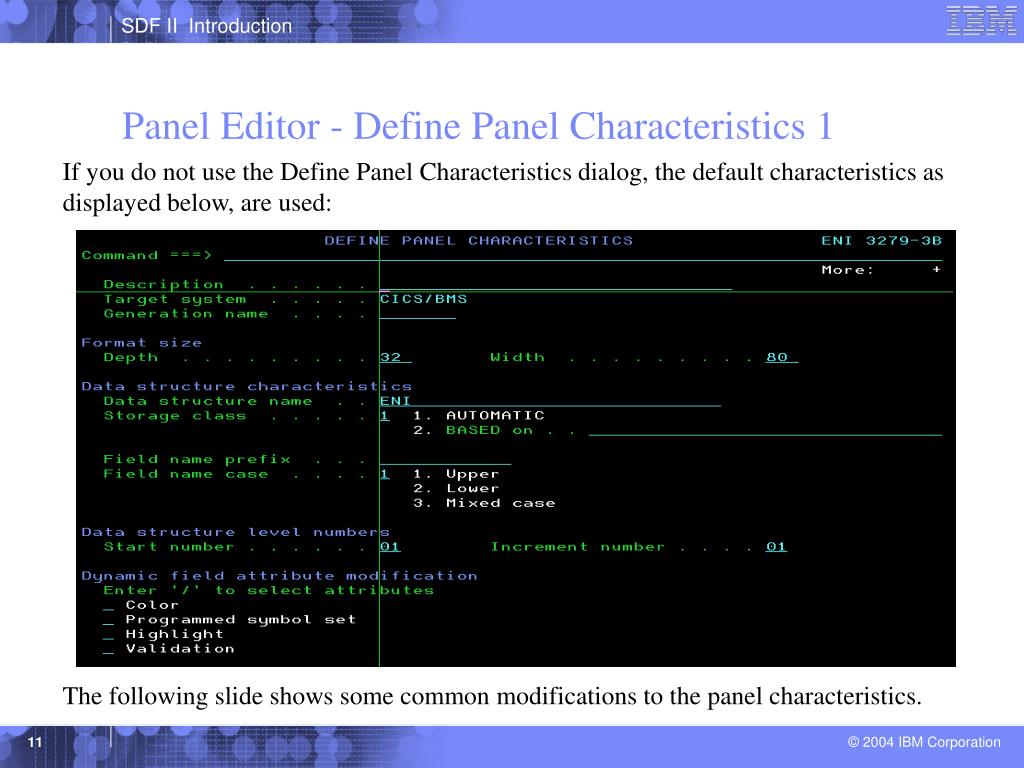This screenshot has width=1024, height=768.
Task: Click the Target system label
Action: coord(174,299)
